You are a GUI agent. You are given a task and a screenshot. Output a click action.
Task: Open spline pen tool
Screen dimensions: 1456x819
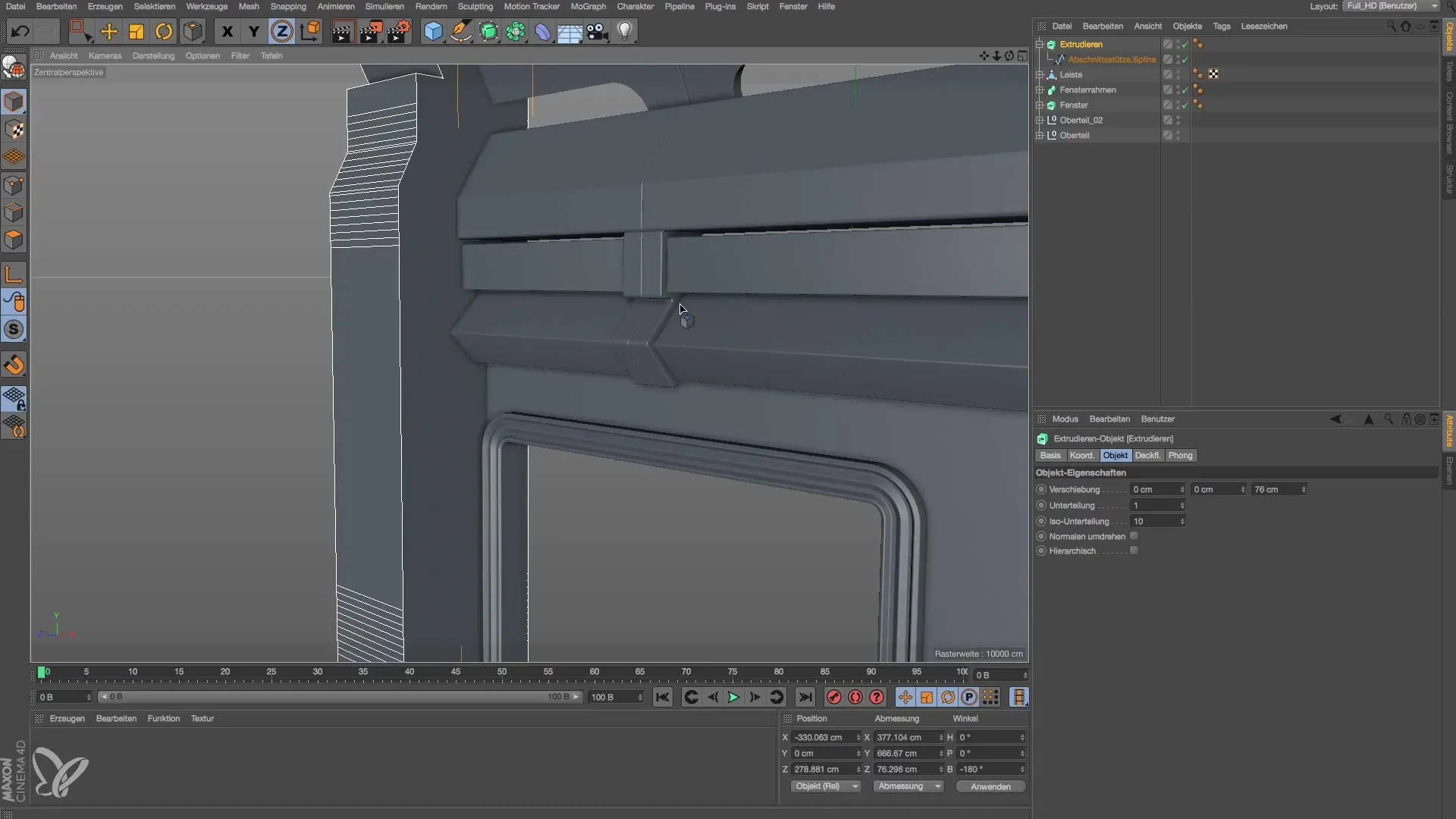coord(461,31)
